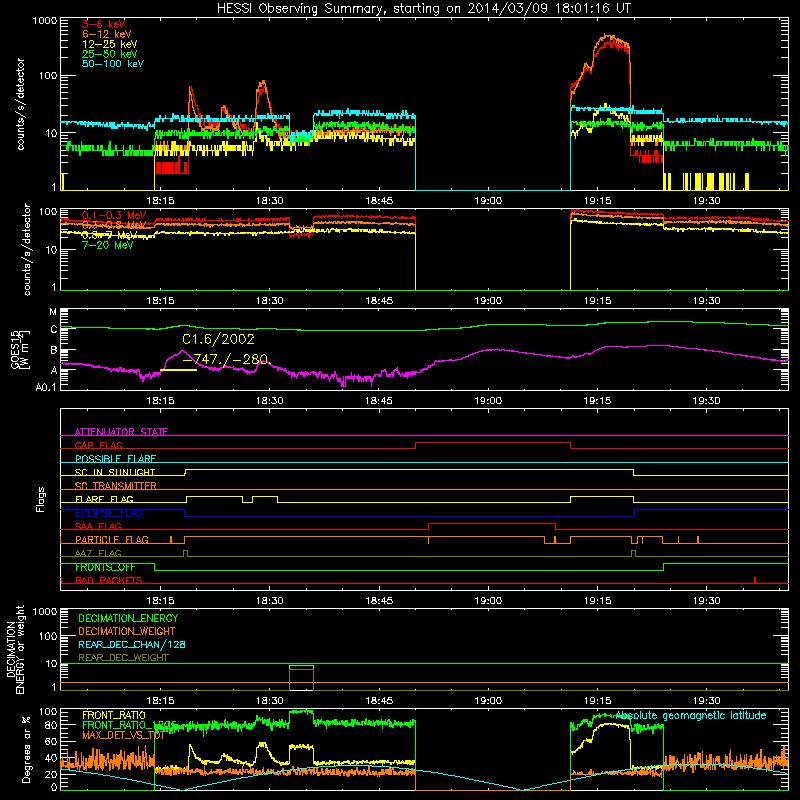Screen dimensions: 800x800
Task: Select the ATTENUATOR_STATE flag label
Action: tap(121, 432)
